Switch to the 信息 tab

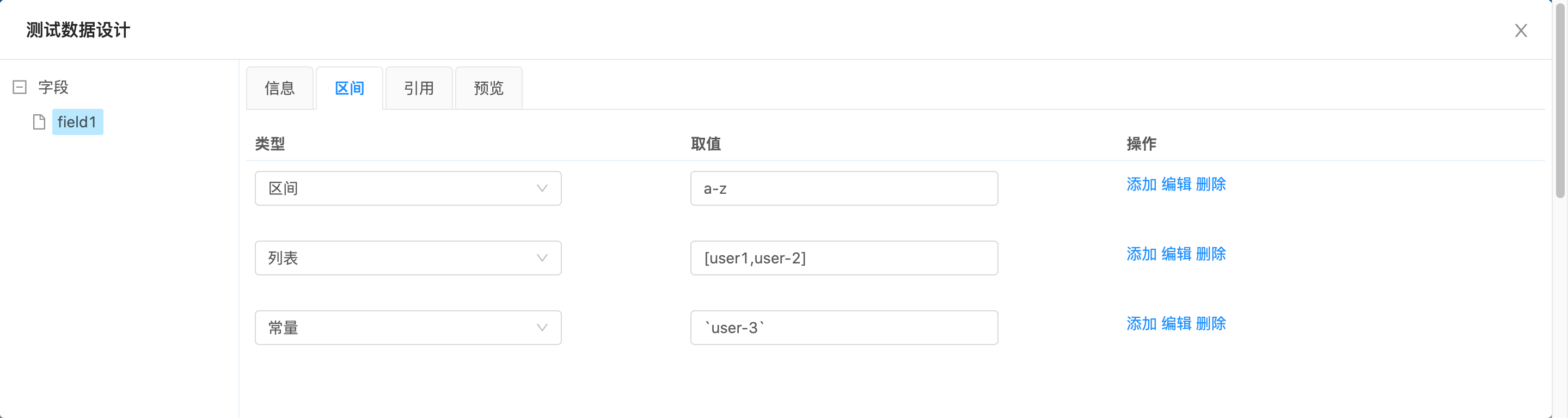click(279, 88)
